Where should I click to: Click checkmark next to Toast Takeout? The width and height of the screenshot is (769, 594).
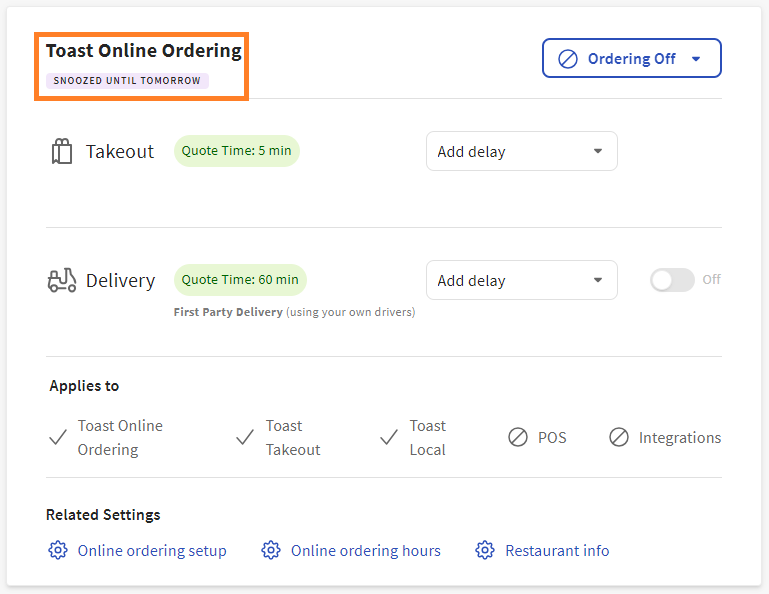point(245,438)
